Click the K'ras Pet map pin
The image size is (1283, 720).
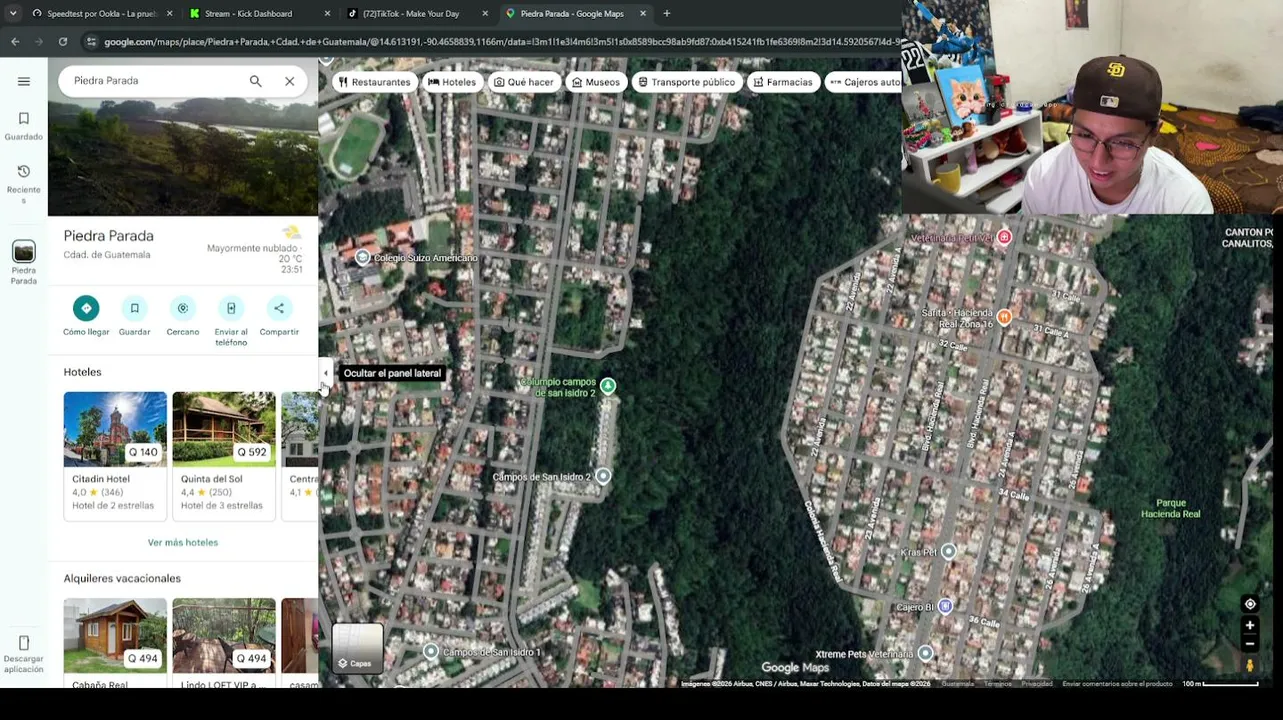pyautogui.click(x=949, y=552)
